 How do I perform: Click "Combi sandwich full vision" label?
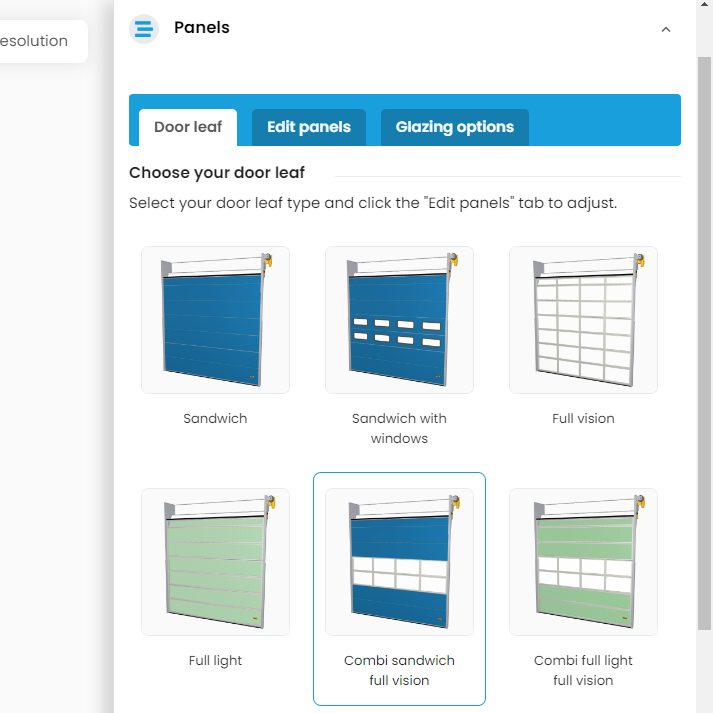[399, 670]
